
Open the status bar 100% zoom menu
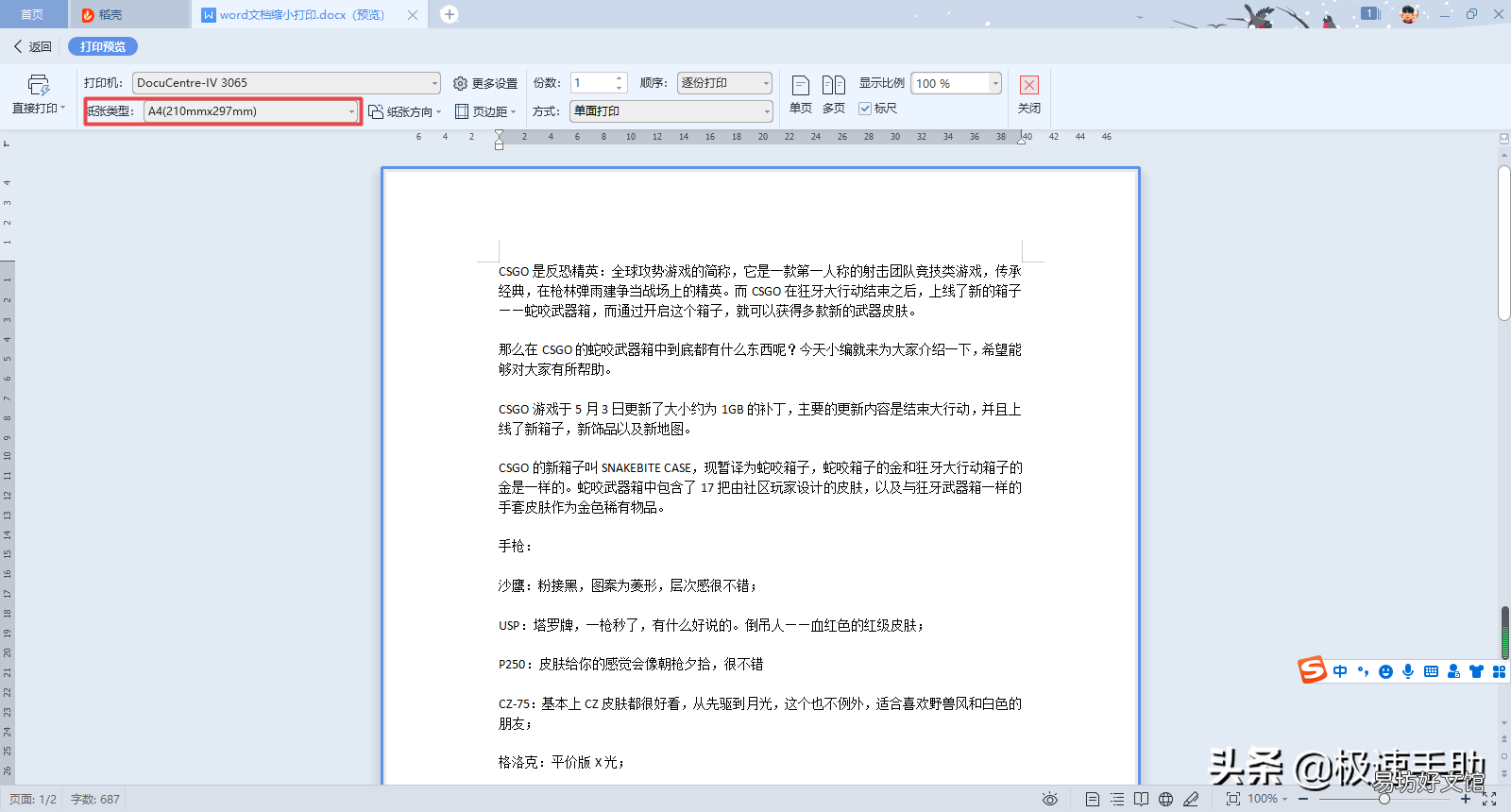[1267, 799]
